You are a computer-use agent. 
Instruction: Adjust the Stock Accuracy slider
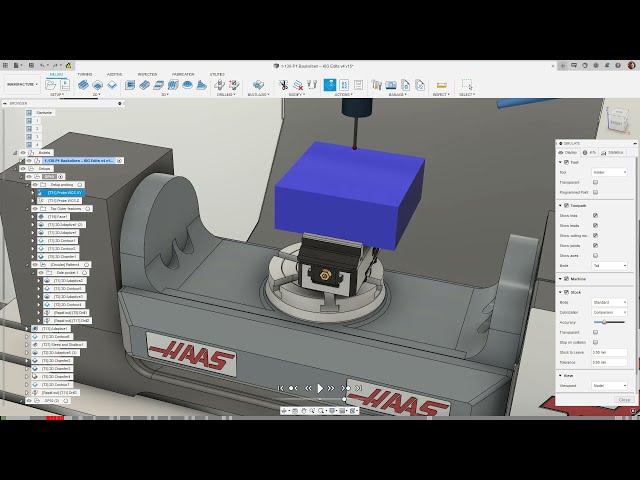pos(608,322)
